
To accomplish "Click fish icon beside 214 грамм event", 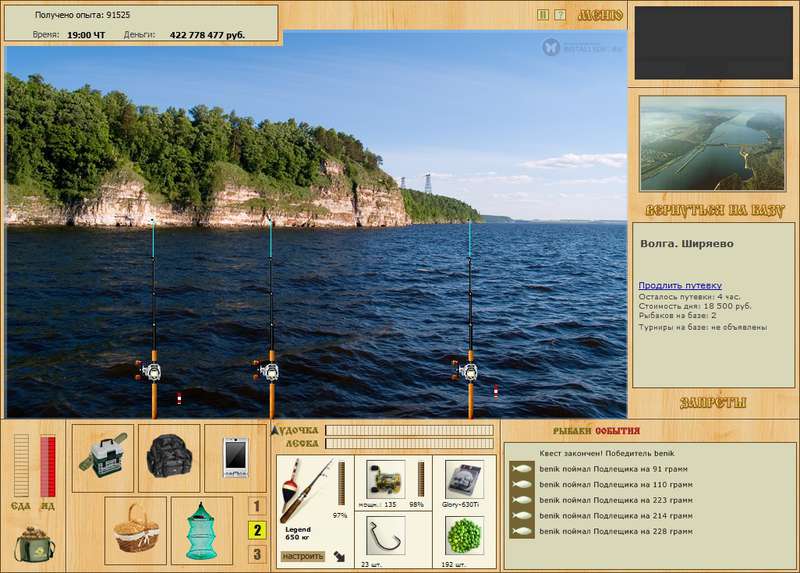I will 522,516.
